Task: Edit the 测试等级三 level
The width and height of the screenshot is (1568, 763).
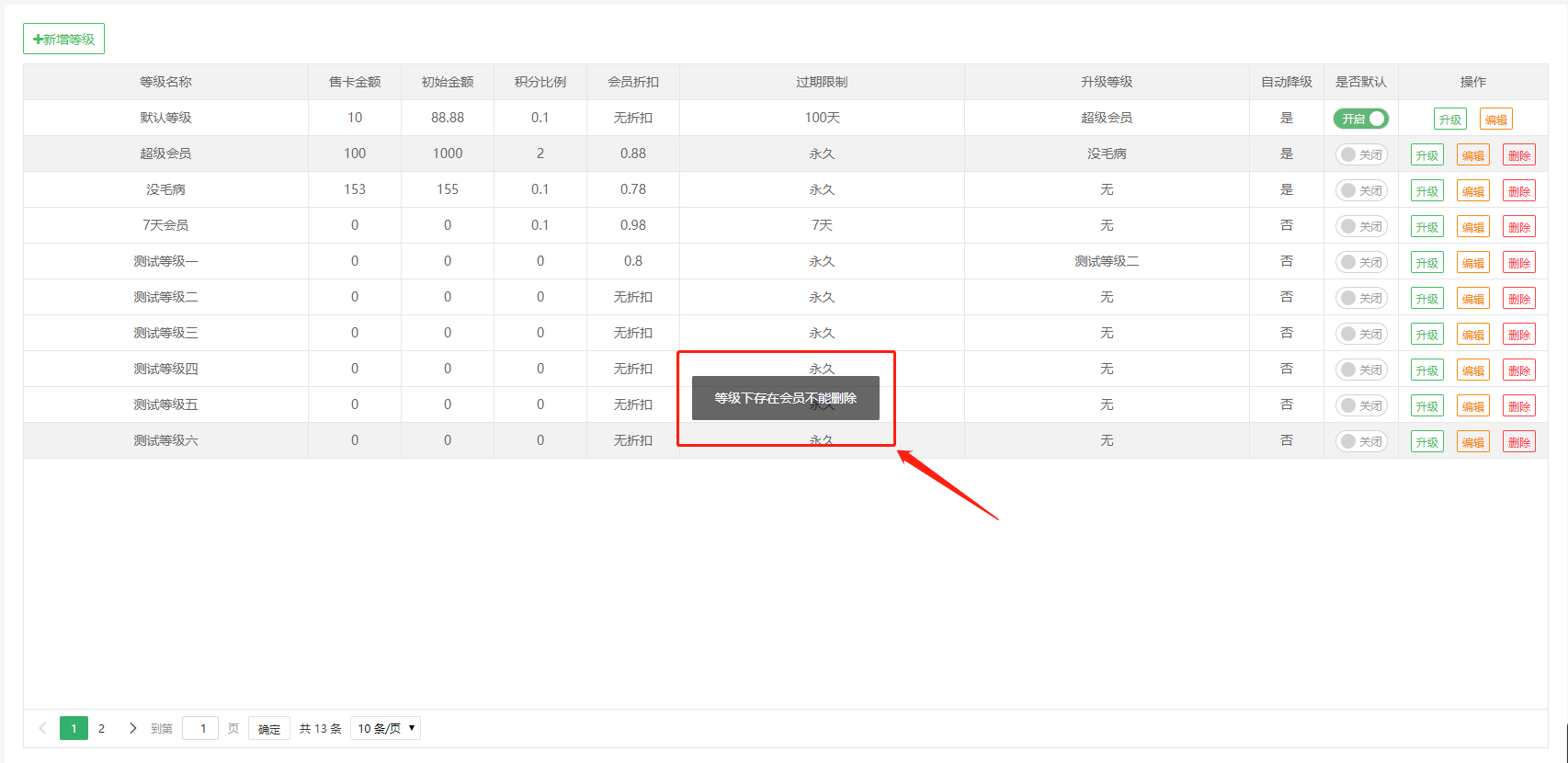Action: click(x=1472, y=335)
